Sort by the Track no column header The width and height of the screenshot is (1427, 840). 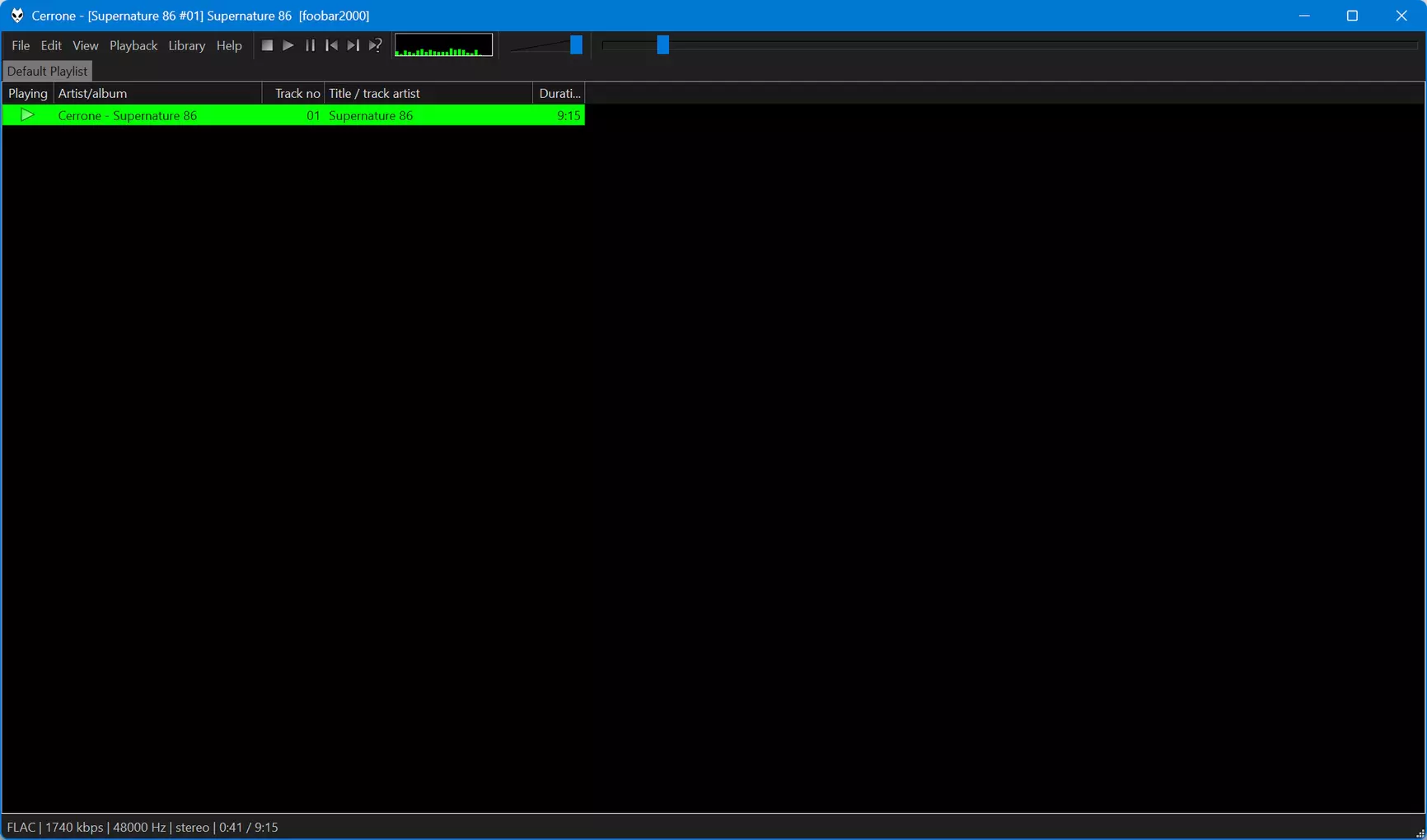293,93
